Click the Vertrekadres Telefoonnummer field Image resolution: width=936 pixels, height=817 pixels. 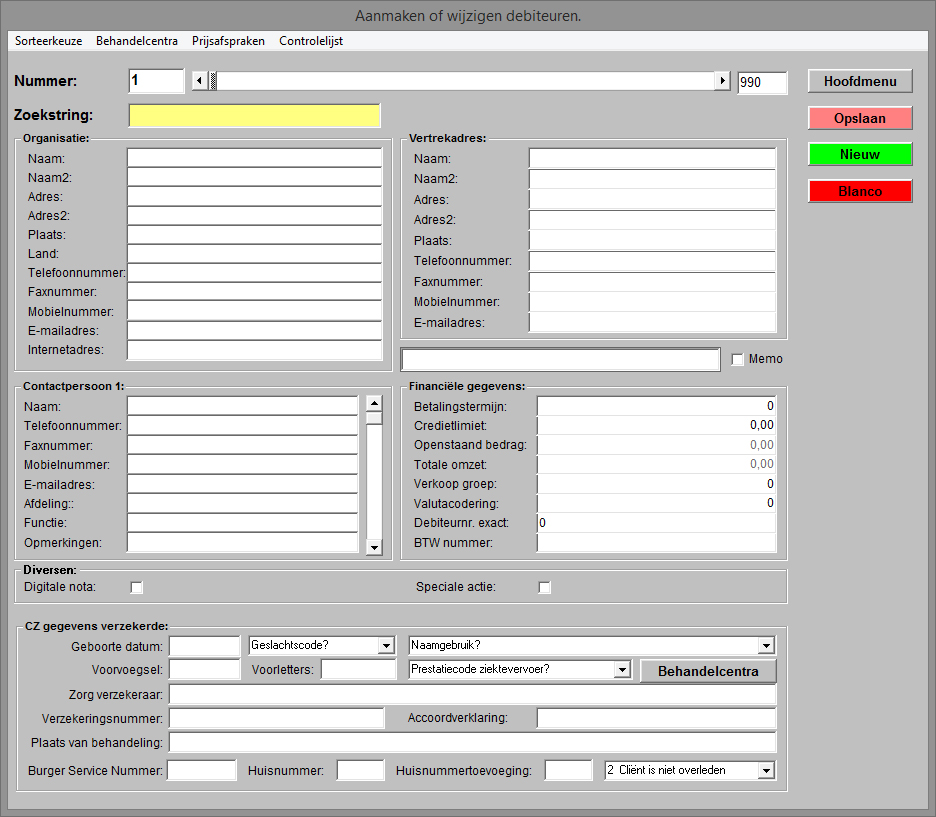click(x=652, y=261)
